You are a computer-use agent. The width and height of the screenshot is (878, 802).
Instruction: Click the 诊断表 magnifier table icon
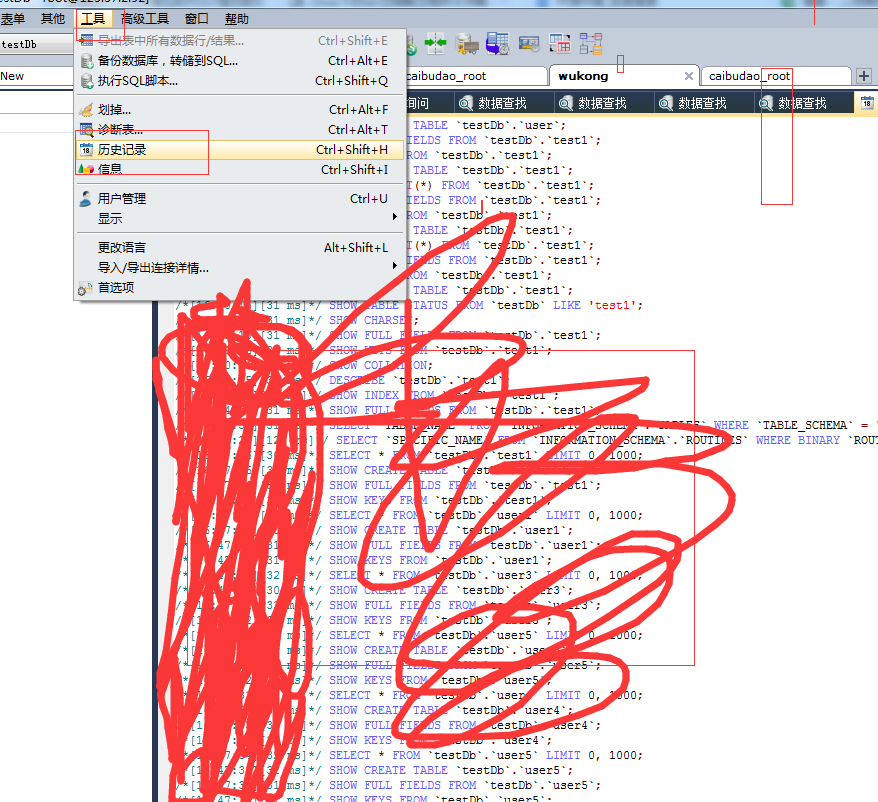tap(86, 130)
